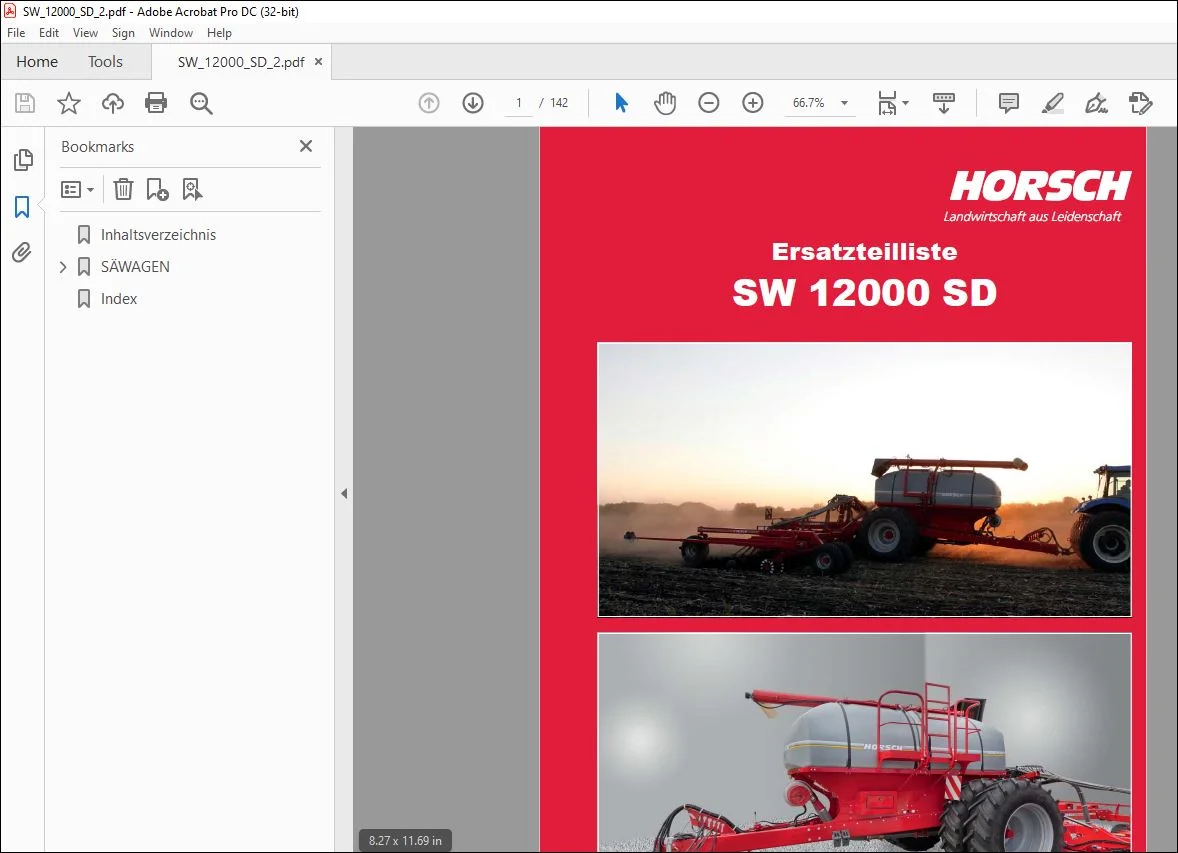1178x853 pixels.
Task: Click the page number input field
Action: pyautogui.click(x=518, y=103)
